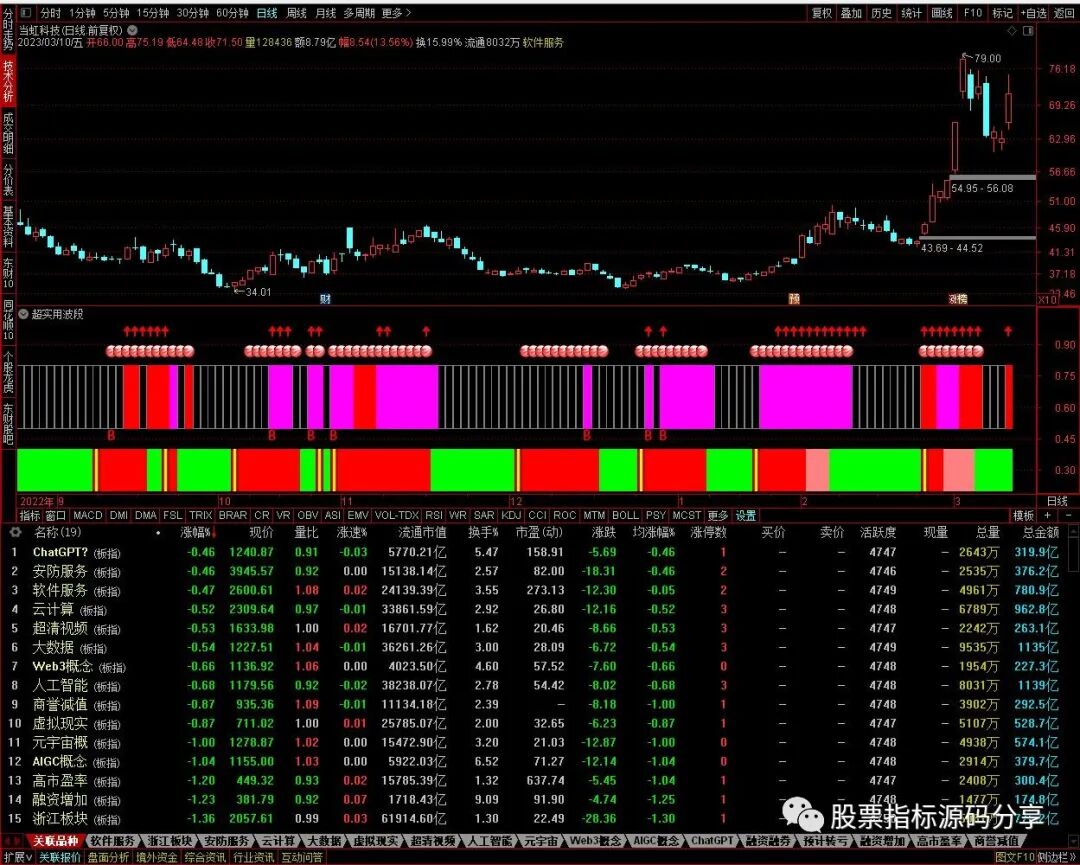Open 更多 indicators list in indicator bar

[717, 515]
